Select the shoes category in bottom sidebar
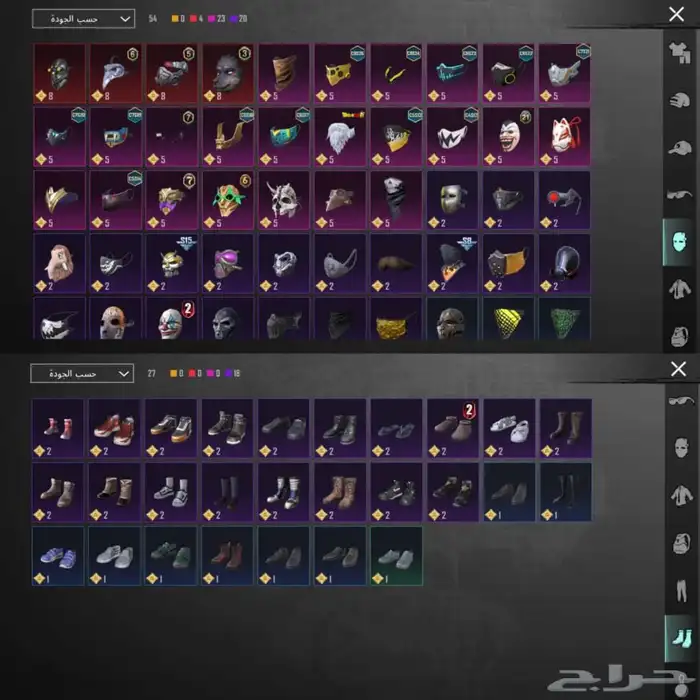 tap(681, 638)
